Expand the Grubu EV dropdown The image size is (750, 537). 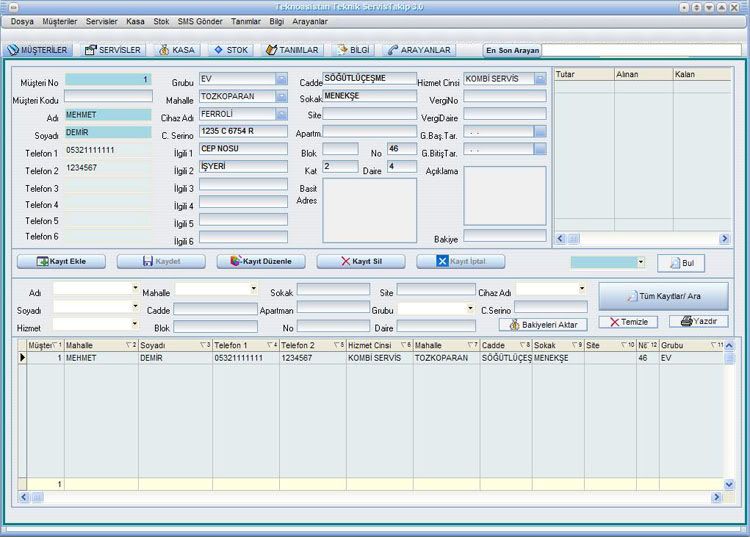pos(282,78)
